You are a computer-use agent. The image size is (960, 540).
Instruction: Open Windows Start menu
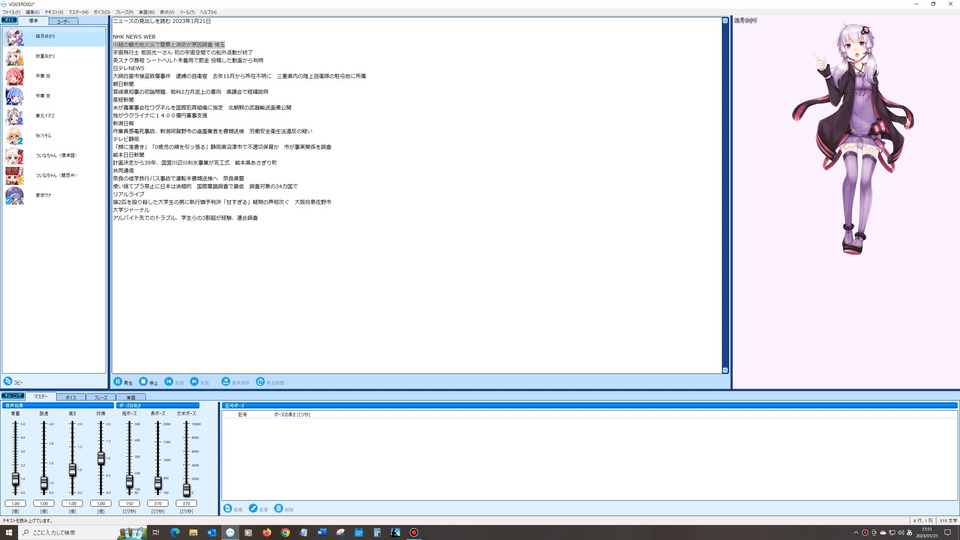pos(9,533)
